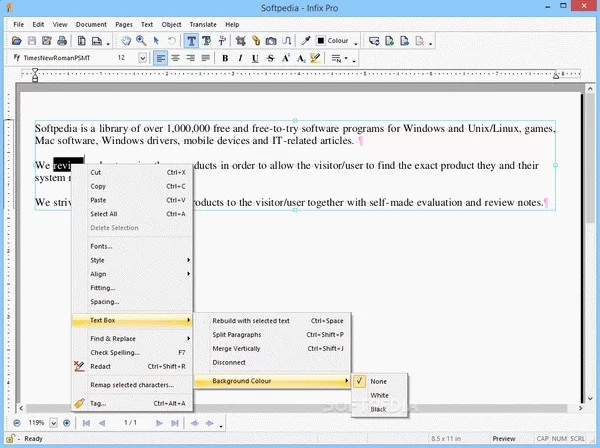The height and width of the screenshot is (448, 600).
Task: Select the Object arrow pointer tool
Action: point(156,41)
